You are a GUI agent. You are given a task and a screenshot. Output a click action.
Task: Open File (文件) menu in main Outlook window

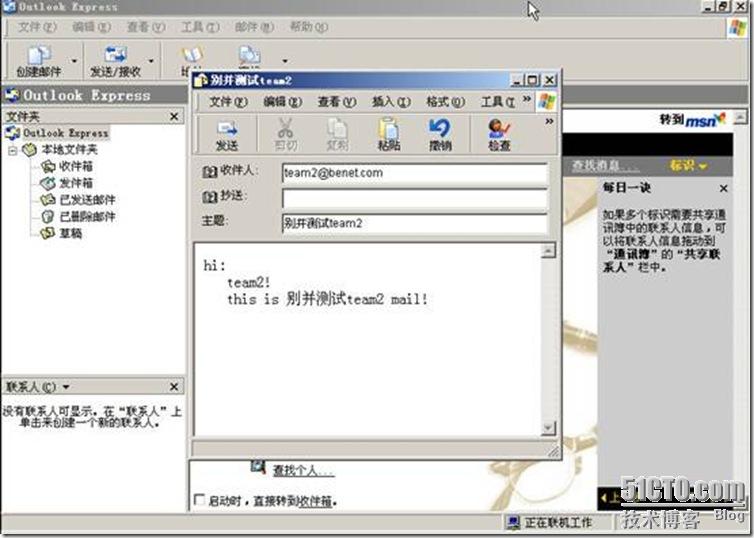37,27
